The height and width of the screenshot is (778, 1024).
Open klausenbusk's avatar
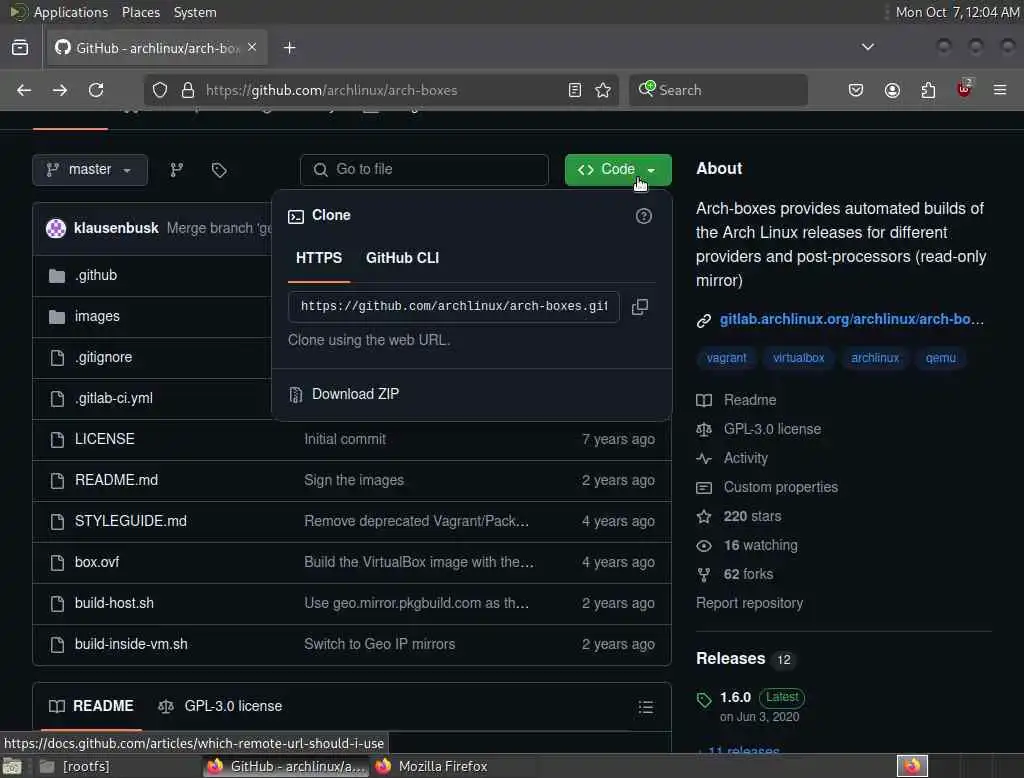[56, 228]
